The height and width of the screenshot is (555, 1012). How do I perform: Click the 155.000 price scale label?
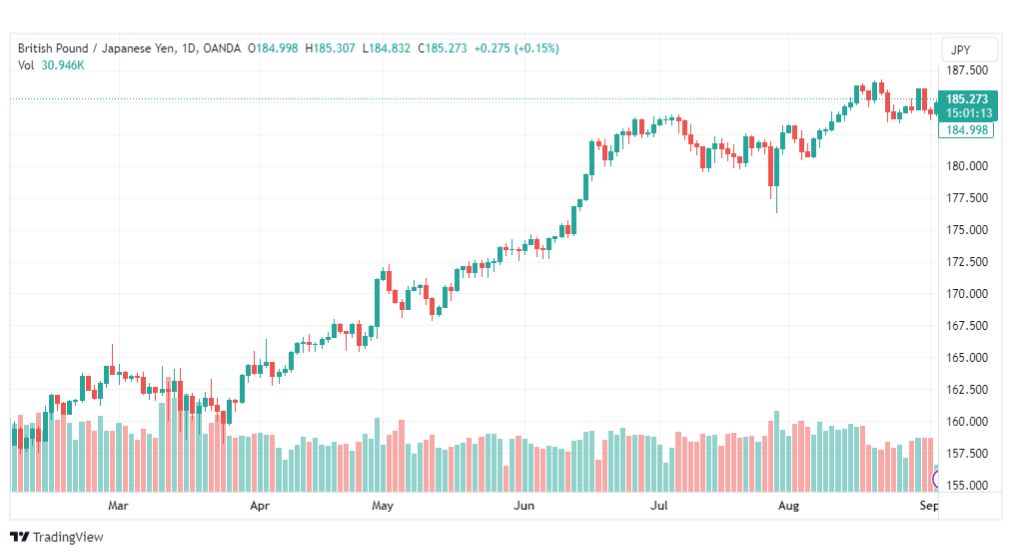point(967,485)
